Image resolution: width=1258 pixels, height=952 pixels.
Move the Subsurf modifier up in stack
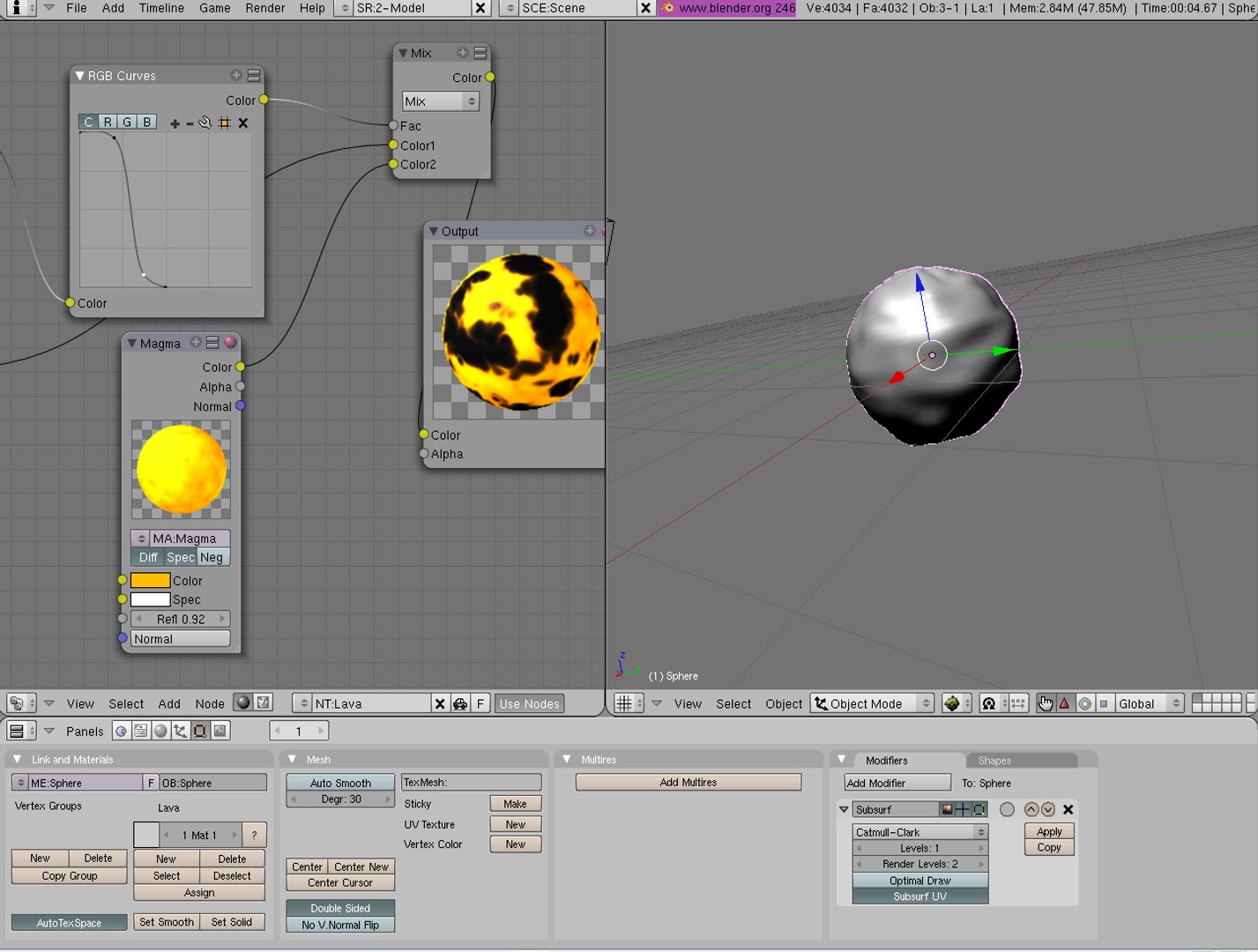1031,809
